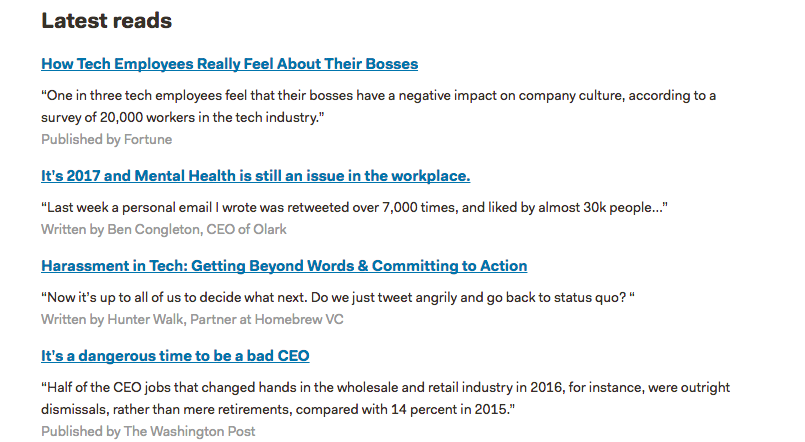Click the quote beginning 'One in three tech employees'
The image size is (805, 442).
[378, 106]
